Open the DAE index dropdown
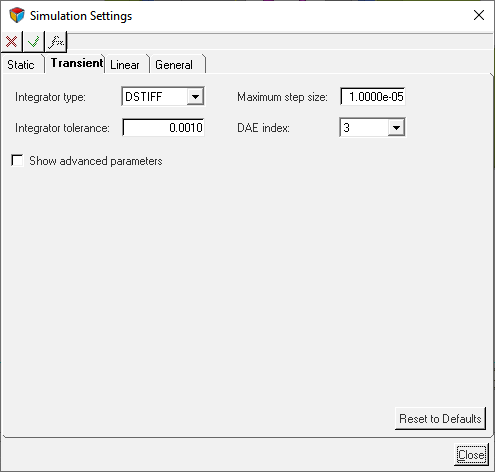 coord(396,127)
